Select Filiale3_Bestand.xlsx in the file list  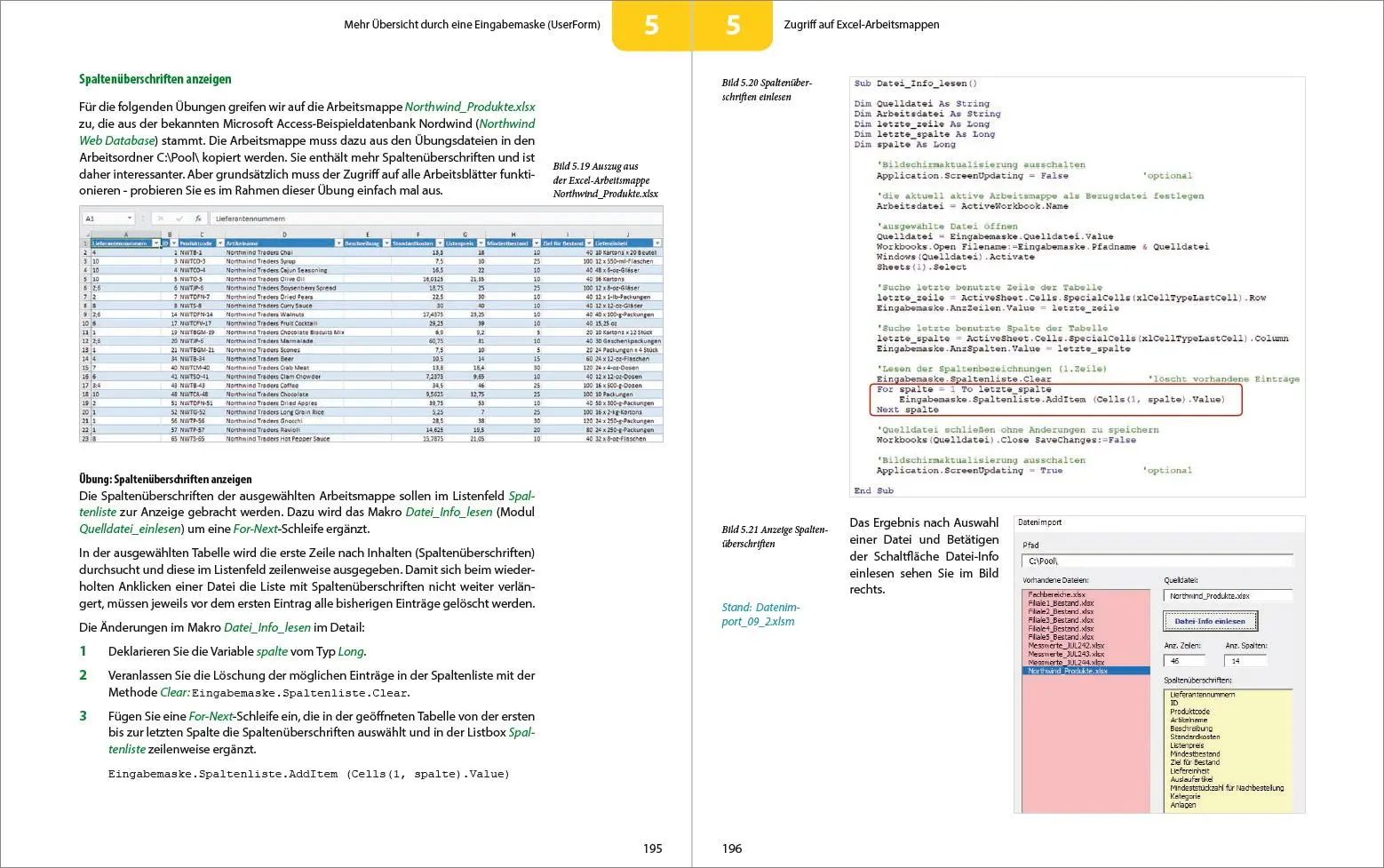(1086, 620)
